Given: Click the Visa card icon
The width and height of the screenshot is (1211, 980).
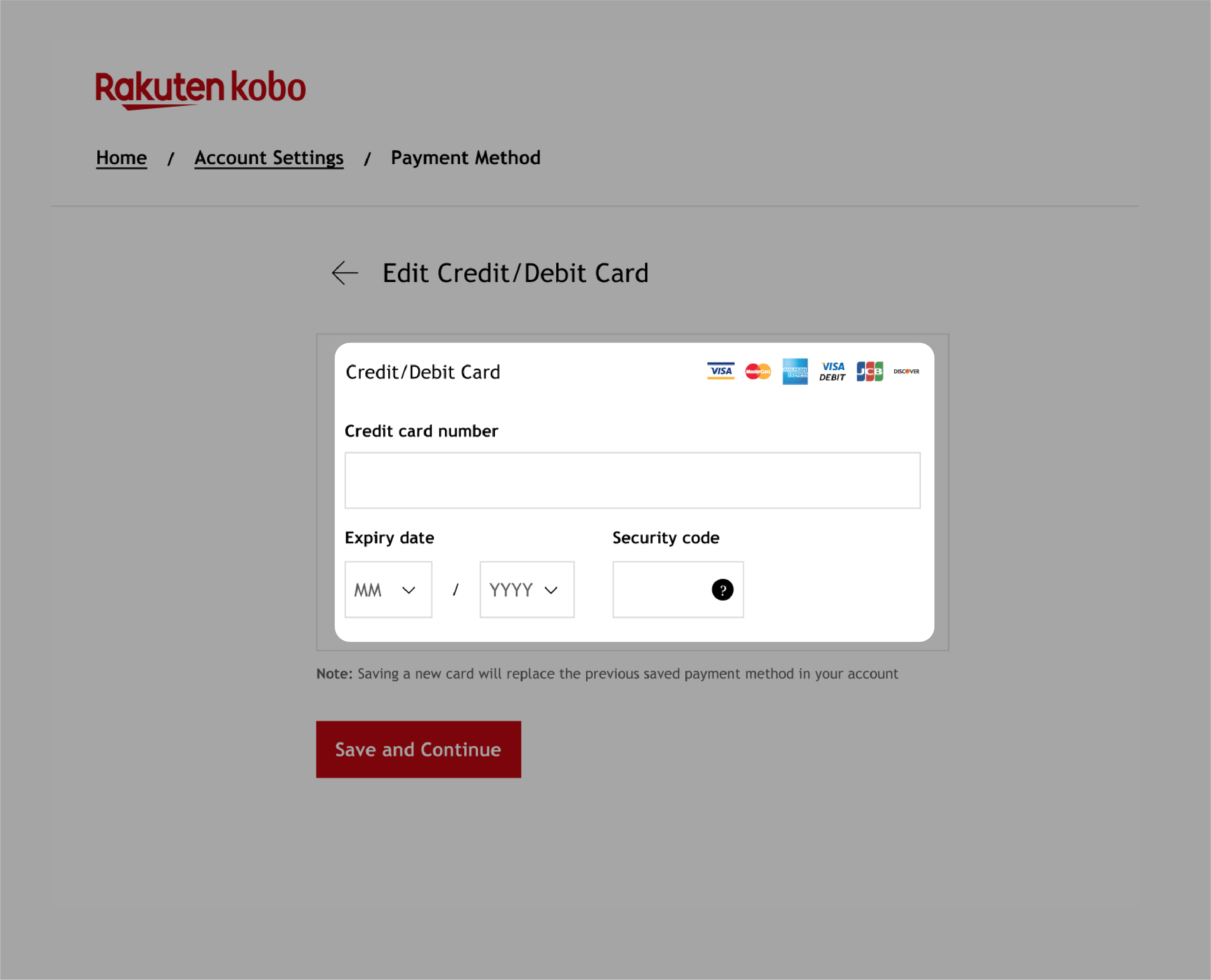Looking at the screenshot, I should point(720,371).
